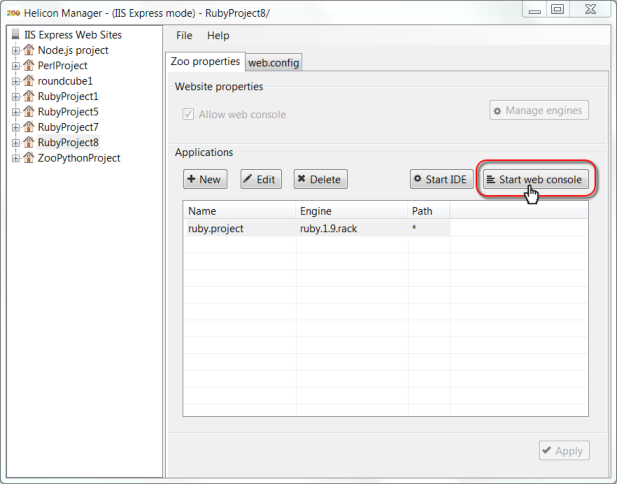This screenshot has width=617, height=484.
Task: Click the IIS Express Web Sites server icon
Action: click(15, 35)
